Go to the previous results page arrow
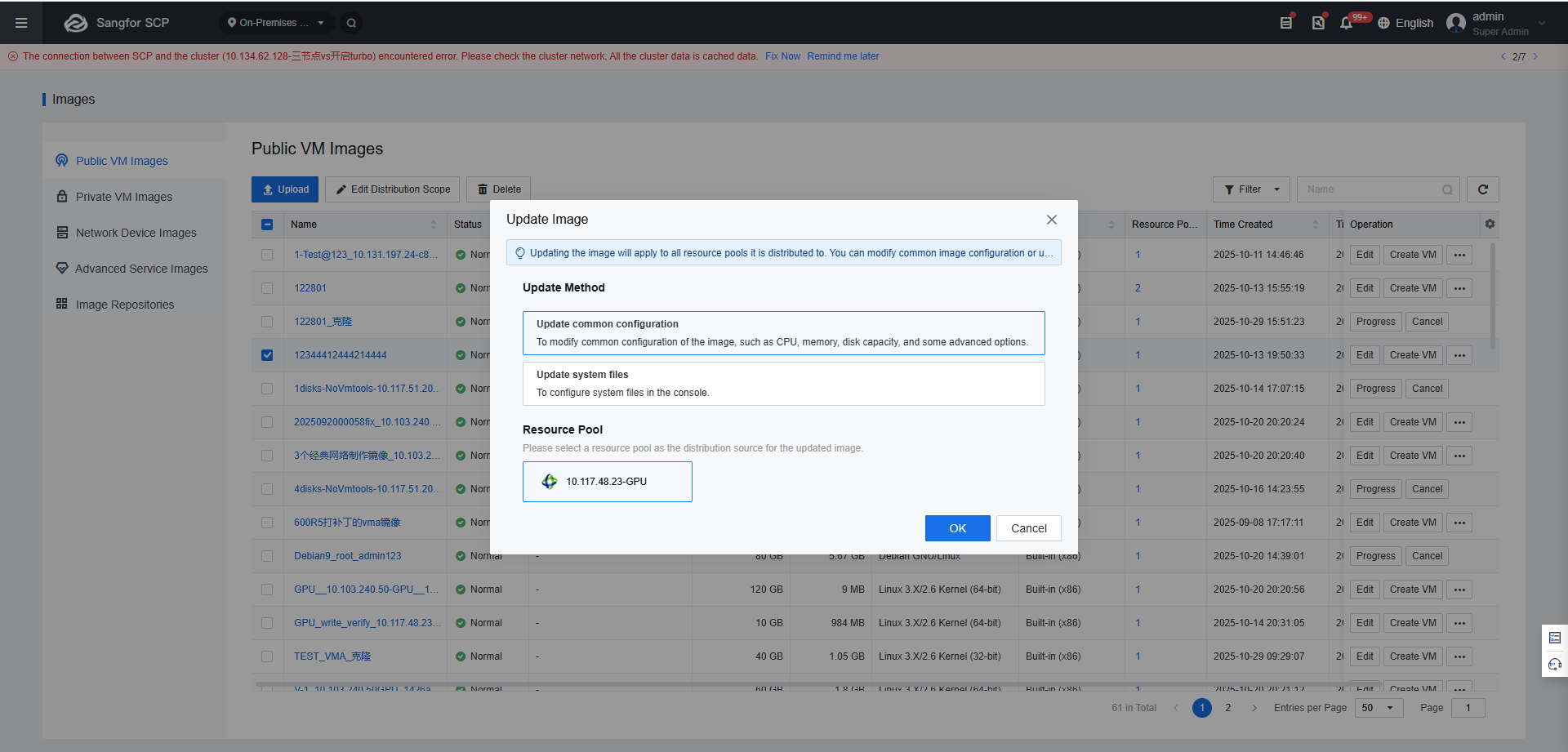This screenshot has width=1568, height=752. click(1176, 708)
